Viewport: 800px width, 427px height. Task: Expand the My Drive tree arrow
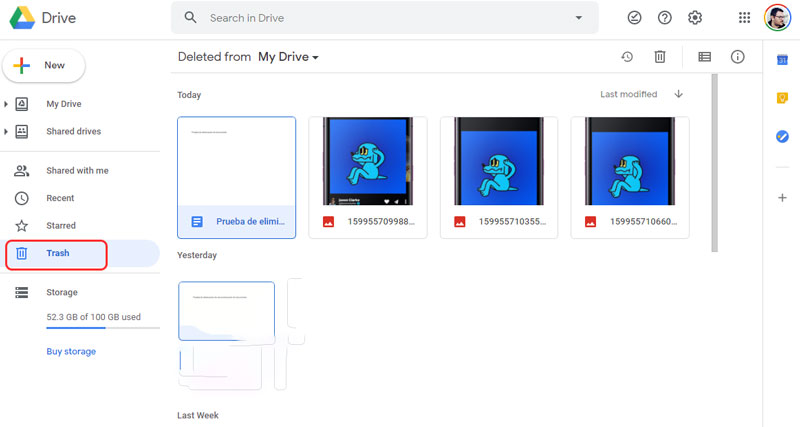tap(7, 104)
